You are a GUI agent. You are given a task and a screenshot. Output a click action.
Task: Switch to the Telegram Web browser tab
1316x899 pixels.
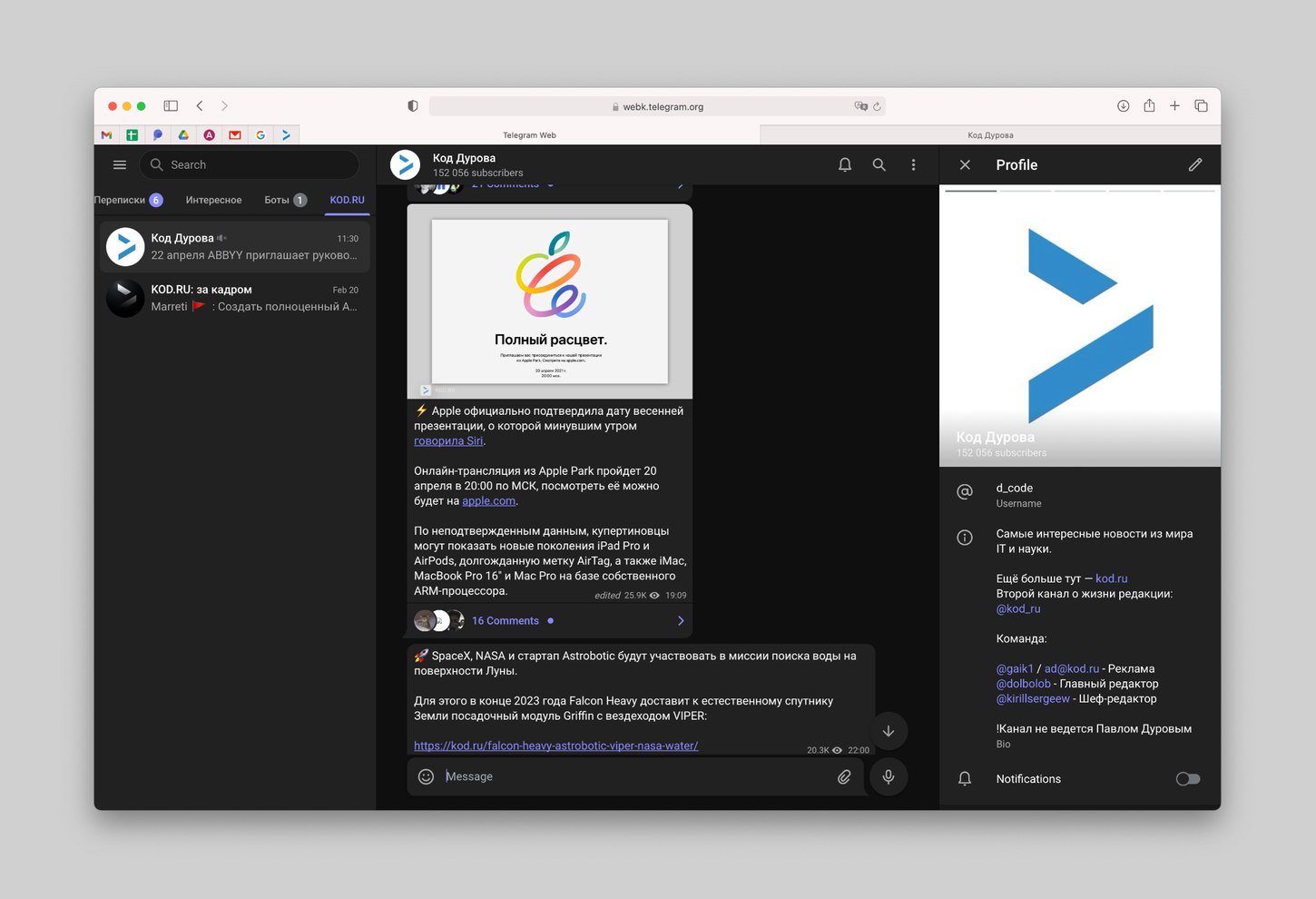(530, 135)
